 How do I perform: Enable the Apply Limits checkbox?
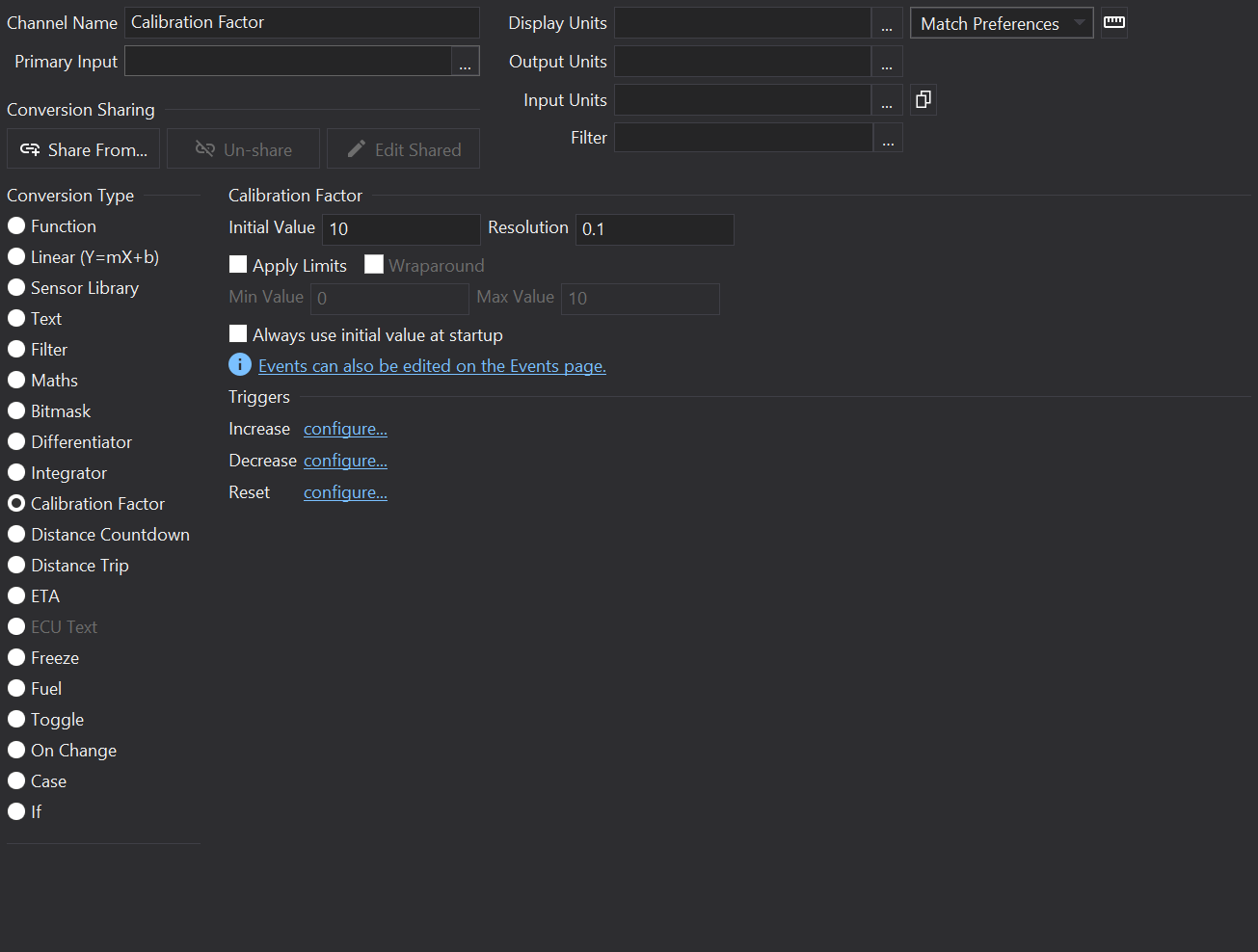pos(238,265)
